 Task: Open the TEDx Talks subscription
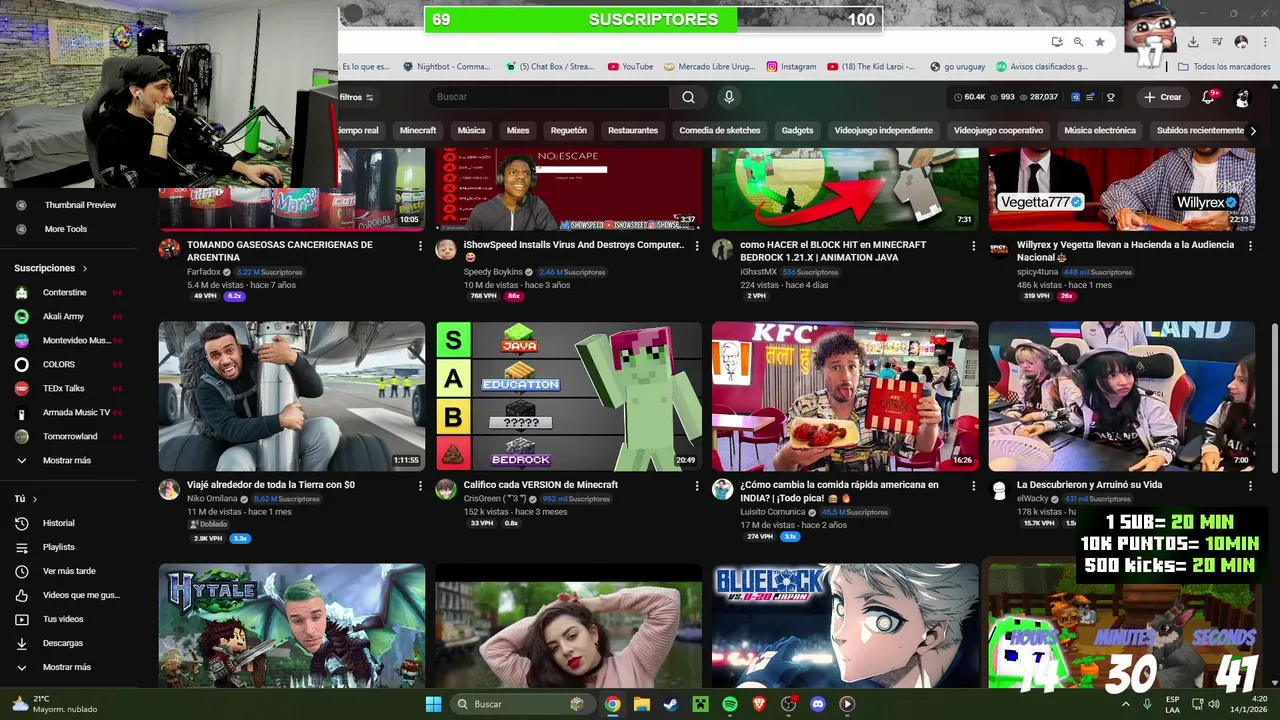(x=63, y=389)
